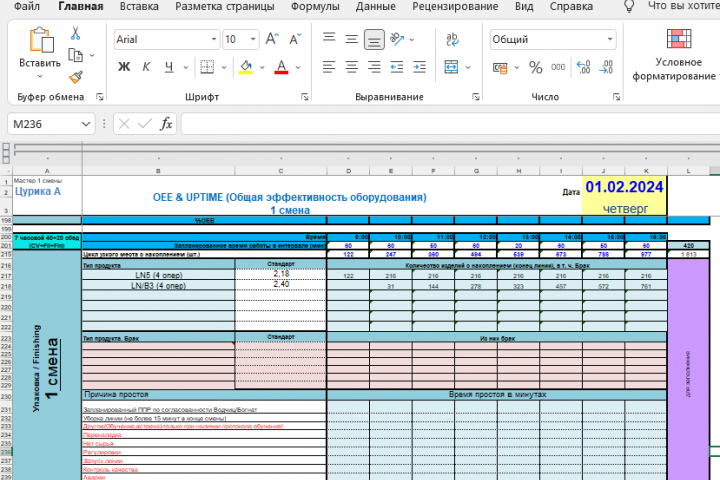Select column B header
Image resolution: width=720 pixels, height=480 pixels.
(x=158, y=171)
